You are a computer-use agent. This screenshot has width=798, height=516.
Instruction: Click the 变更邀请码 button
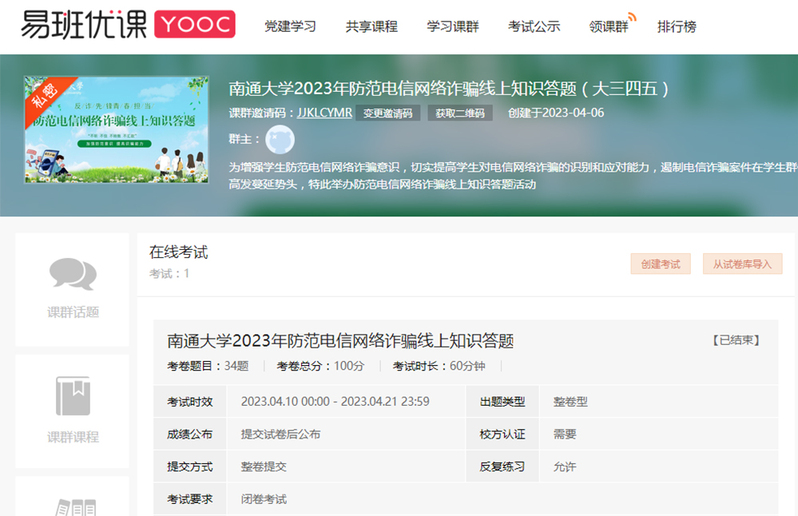[x=388, y=113]
